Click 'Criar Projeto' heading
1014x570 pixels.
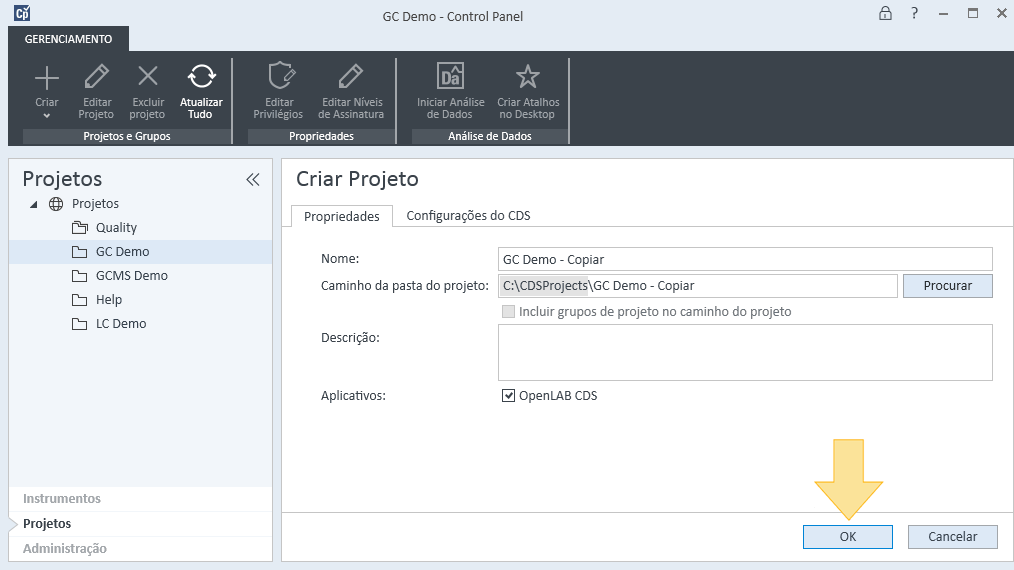(x=357, y=179)
